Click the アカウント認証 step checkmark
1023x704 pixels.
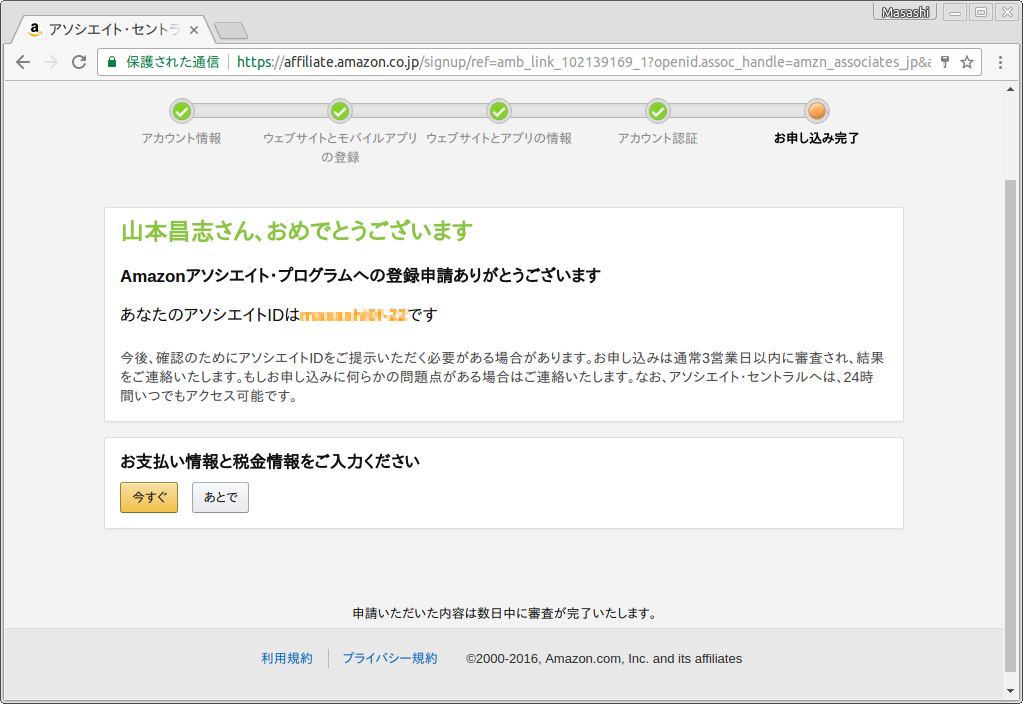click(658, 112)
